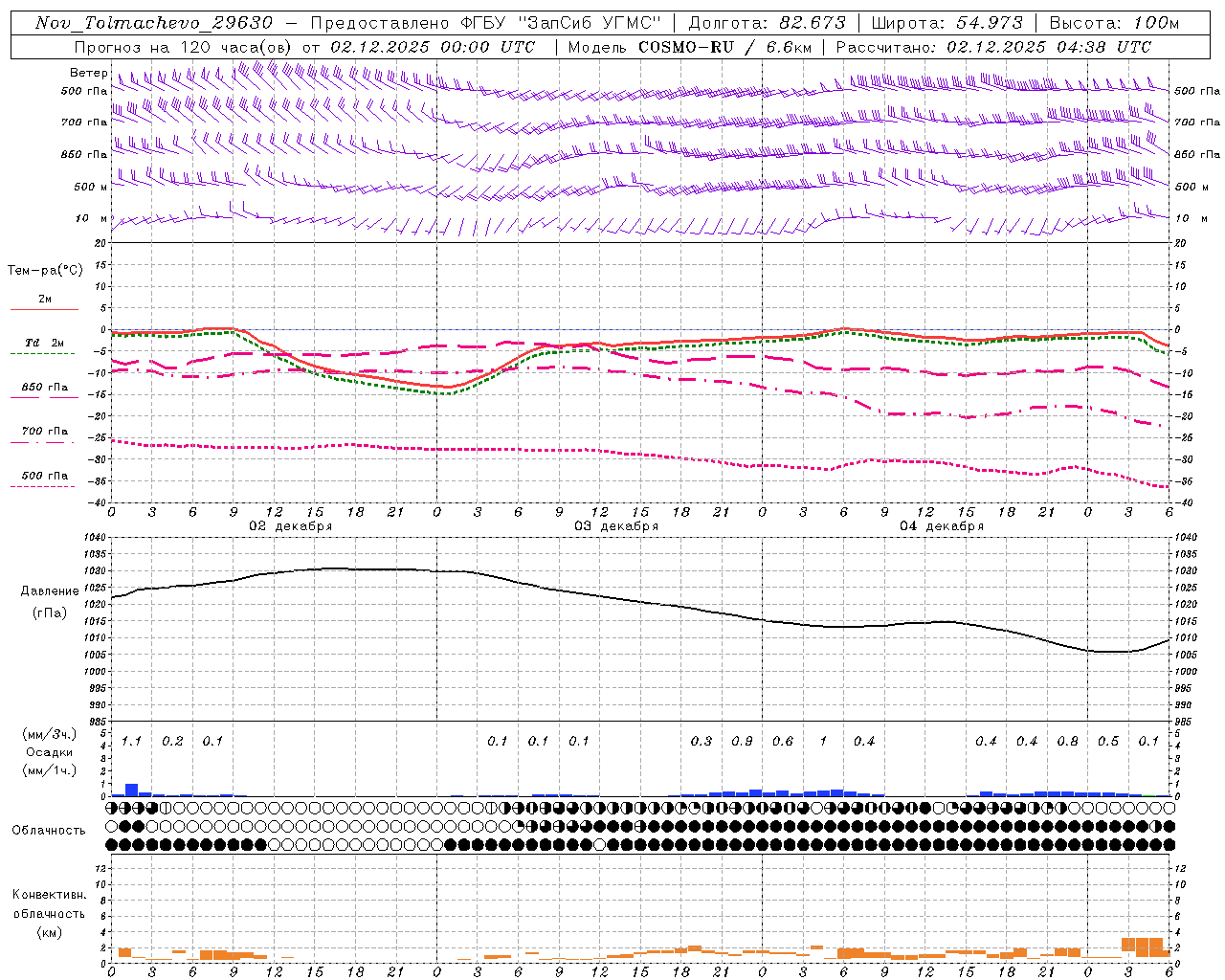This screenshot has width=1225, height=980.
Task: Click the 850 гПа temperature legend entry
Action: (45, 388)
